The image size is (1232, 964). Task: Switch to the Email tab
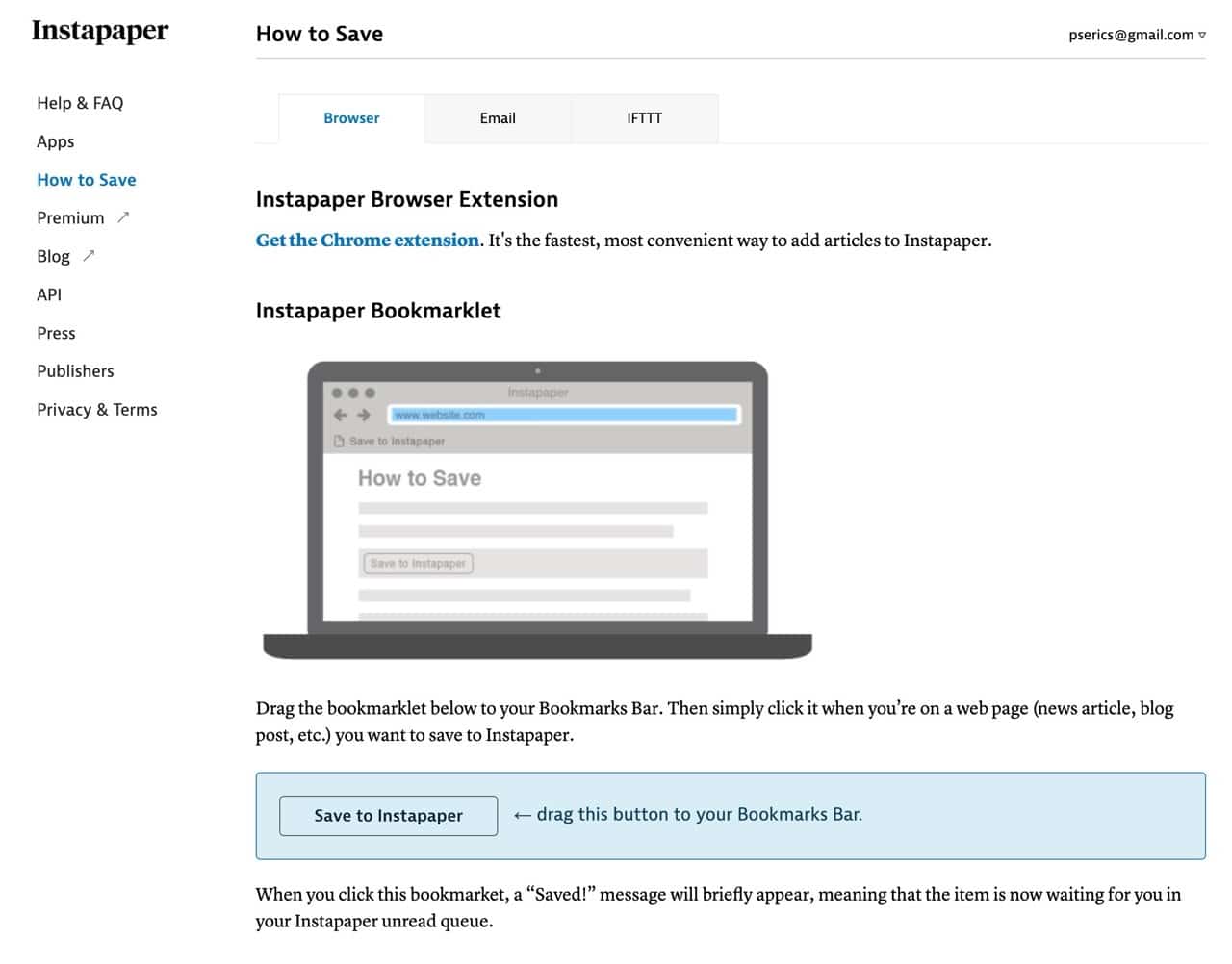click(498, 118)
